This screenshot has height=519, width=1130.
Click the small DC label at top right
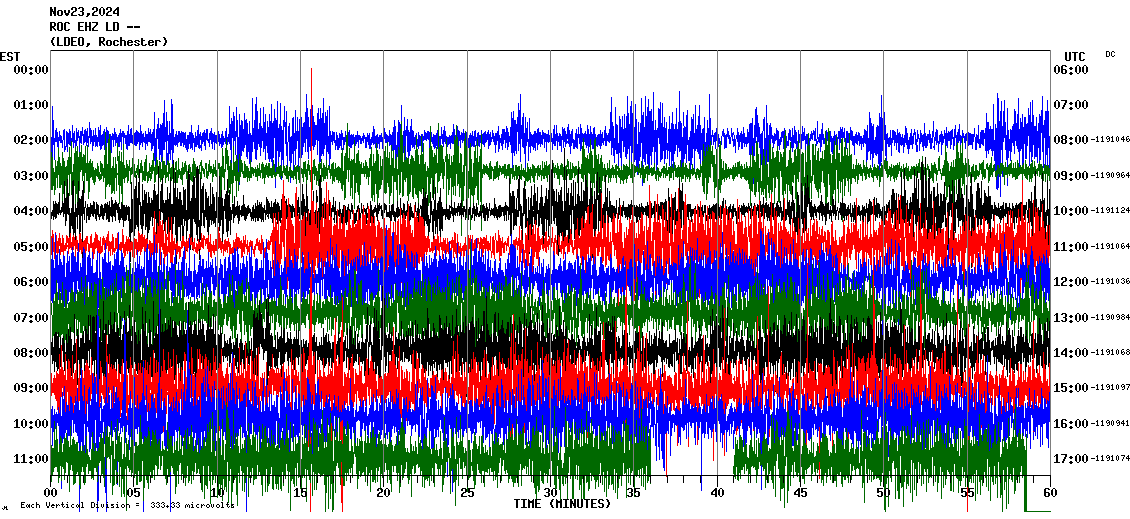(x=1110, y=54)
